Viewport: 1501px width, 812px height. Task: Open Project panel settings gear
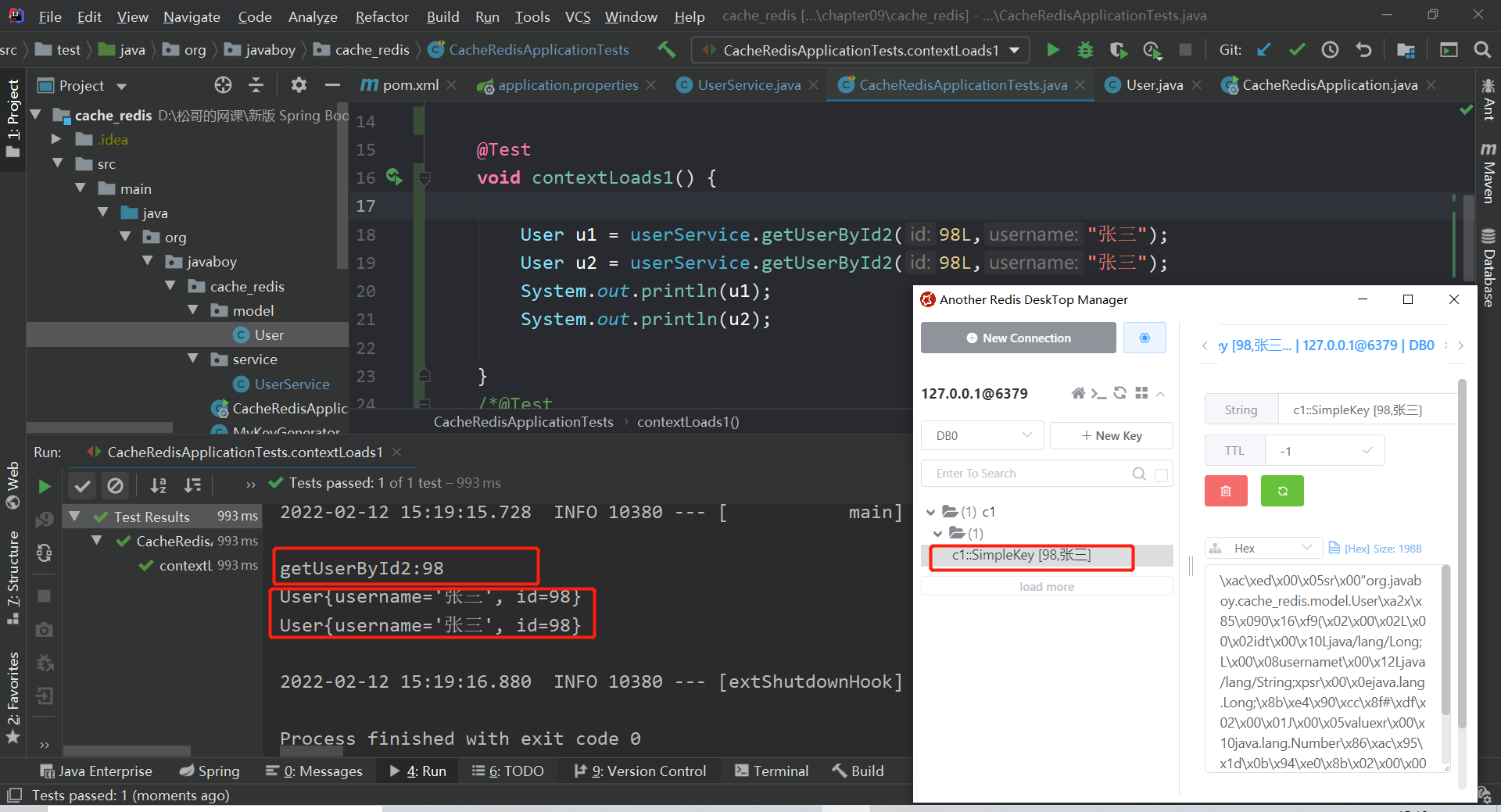(299, 84)
